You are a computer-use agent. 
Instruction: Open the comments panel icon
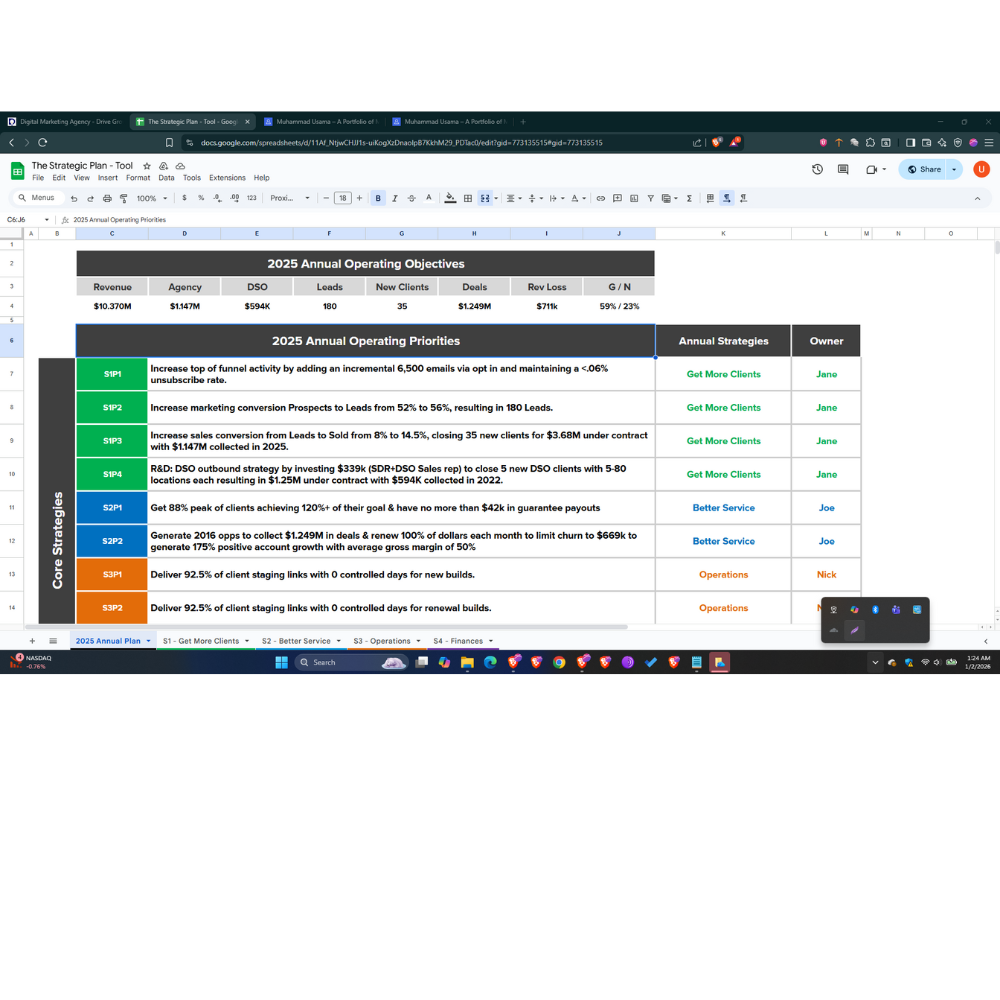pyautogui.click(x=843, y=169)
